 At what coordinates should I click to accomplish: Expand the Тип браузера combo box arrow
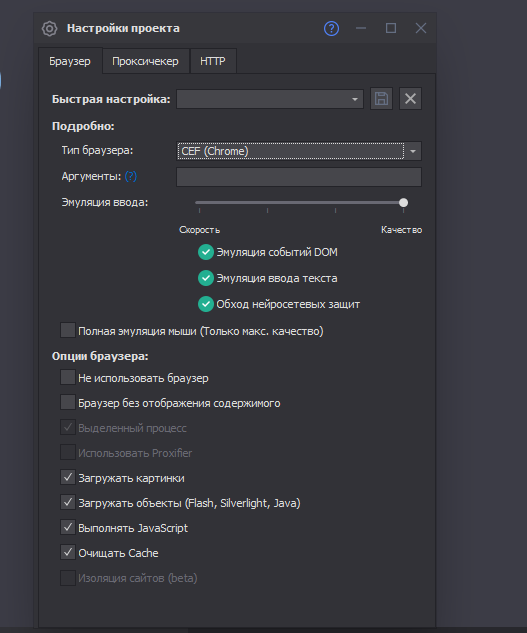[413, 151]
